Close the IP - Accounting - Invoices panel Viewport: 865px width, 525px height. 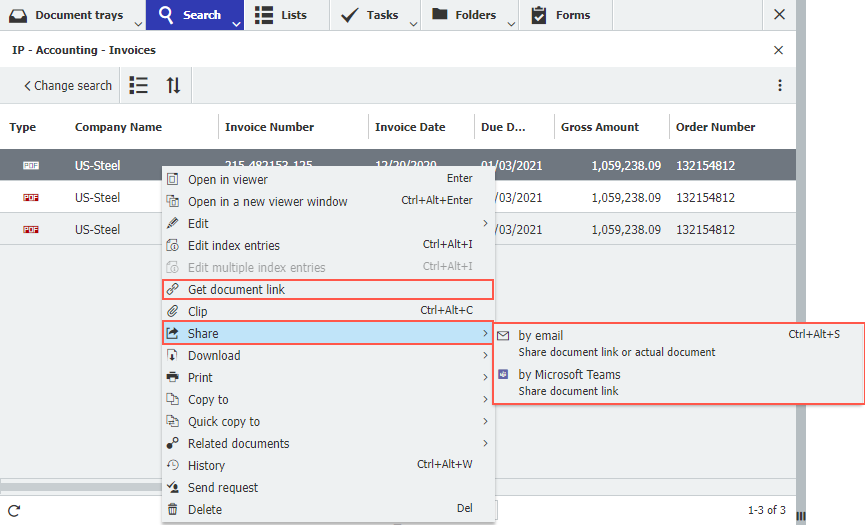pyautogui.click(x=779, y=50)
